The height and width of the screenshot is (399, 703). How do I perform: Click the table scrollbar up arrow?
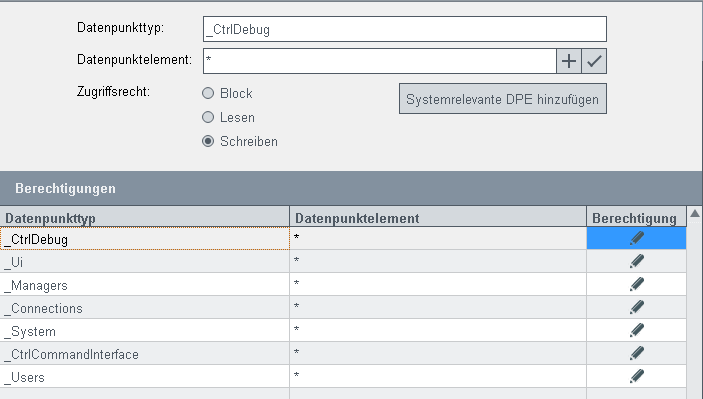pos(694,213)
